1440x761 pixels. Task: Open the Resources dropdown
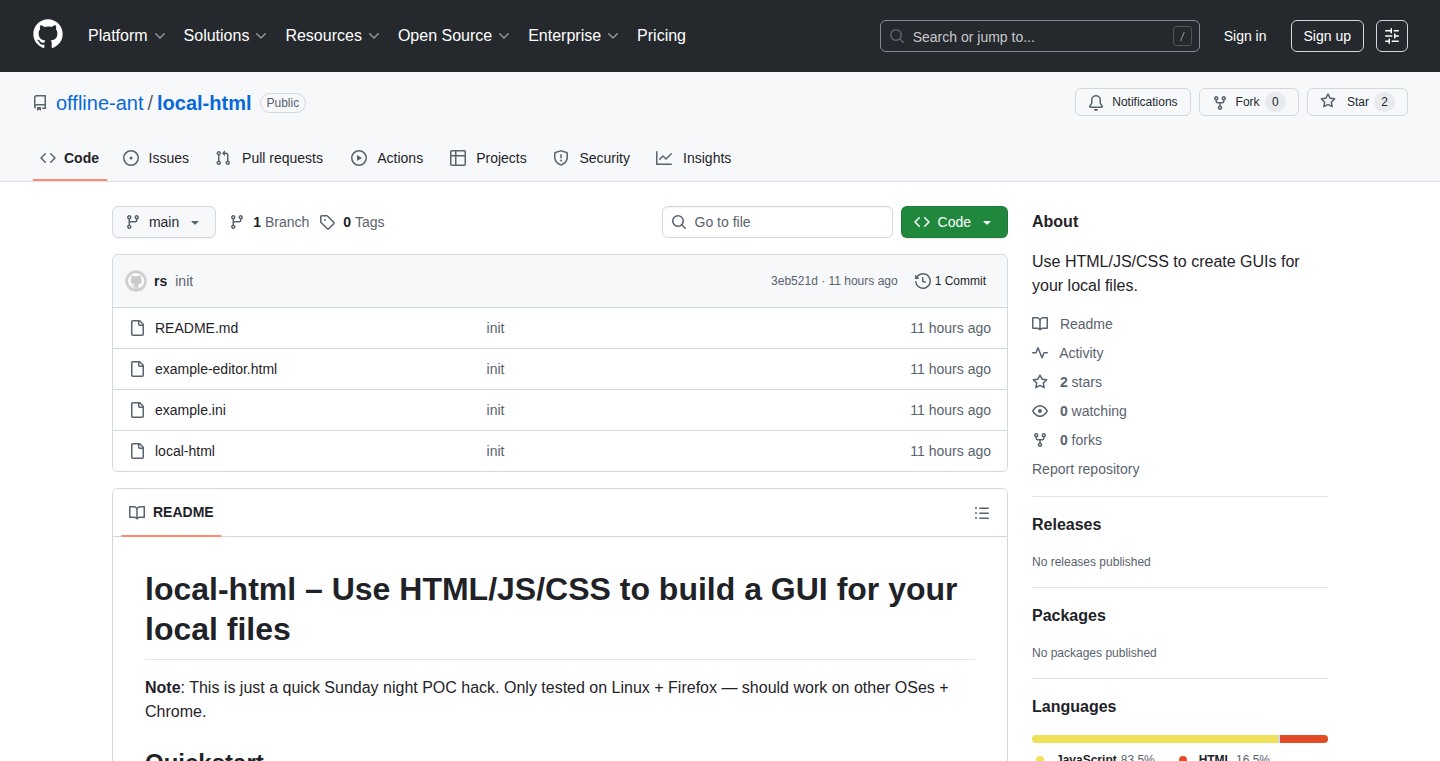click(x=332, y=35)
